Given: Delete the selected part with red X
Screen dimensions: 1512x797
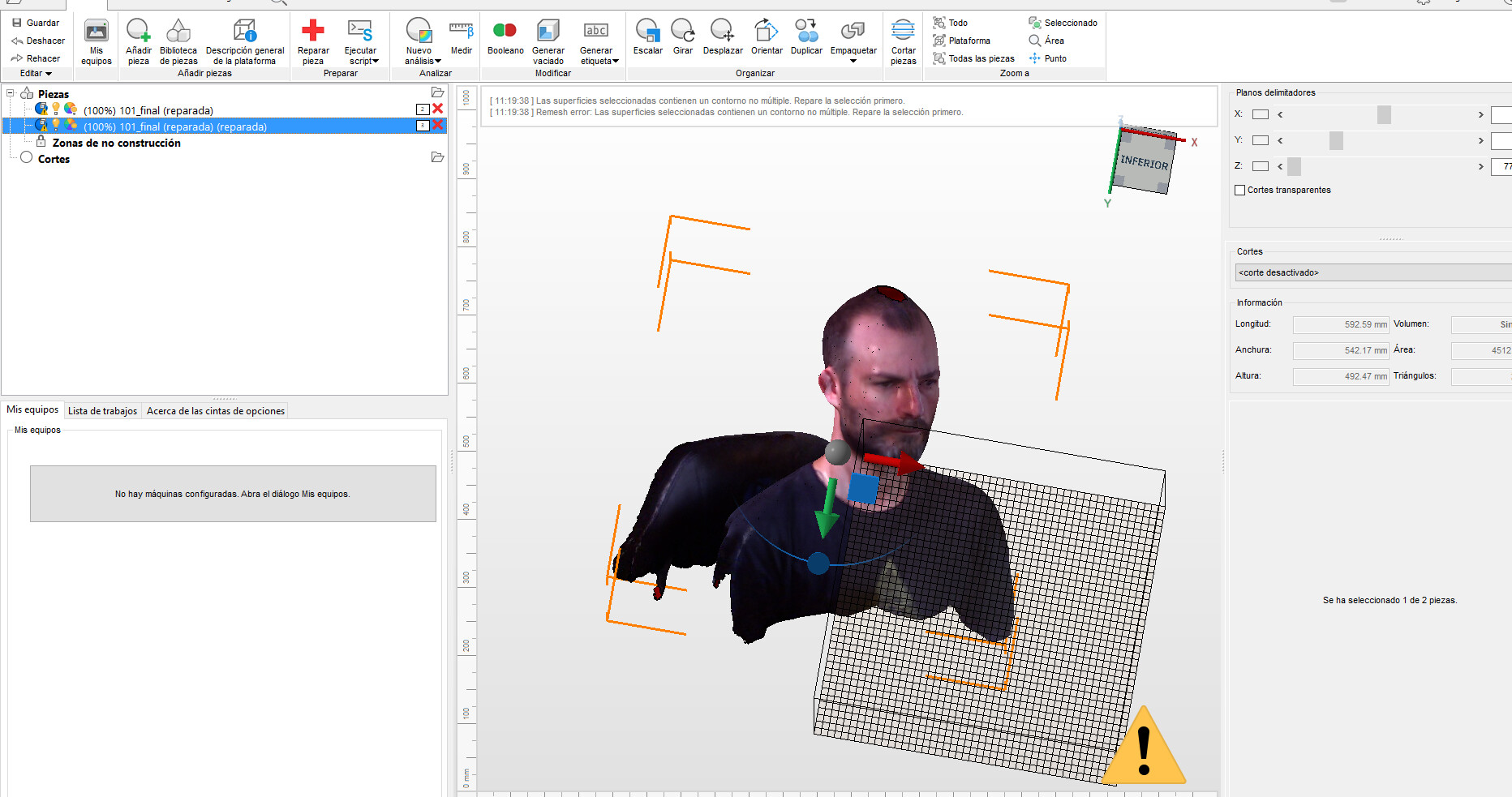Looking at the screenshot, I should [437, 126].
